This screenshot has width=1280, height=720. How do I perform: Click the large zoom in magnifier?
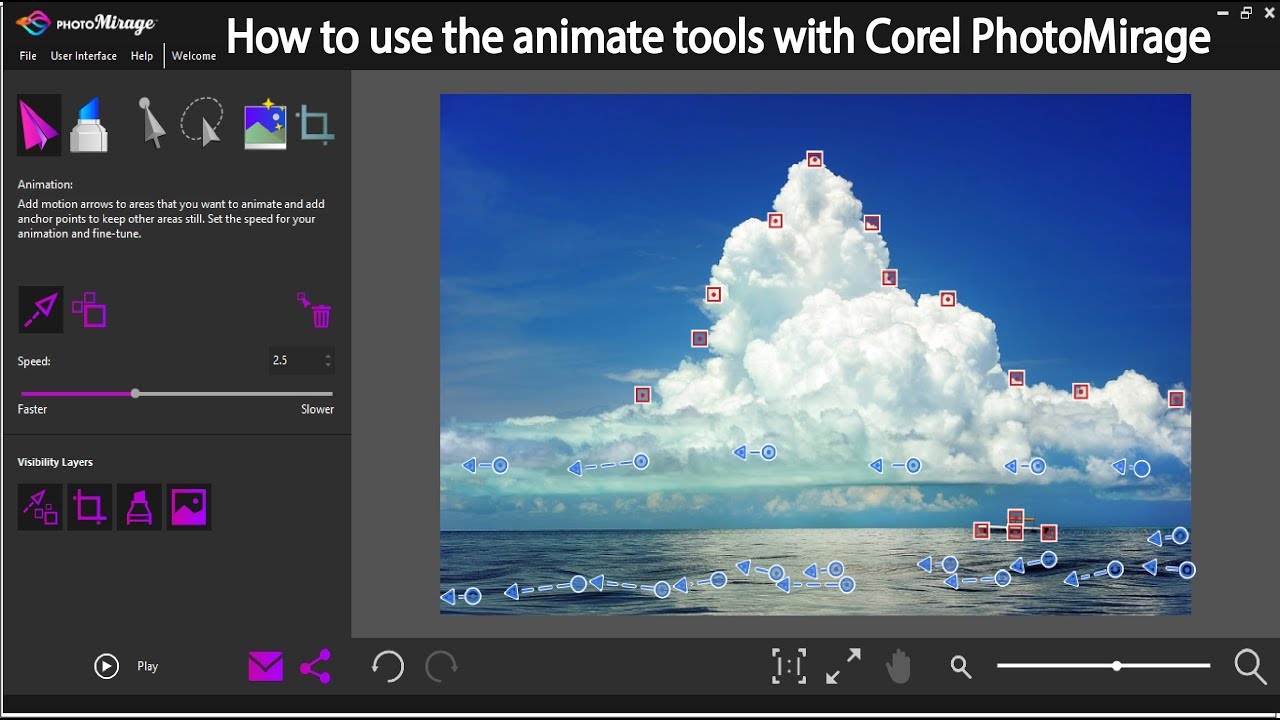tap(1250, 666)
